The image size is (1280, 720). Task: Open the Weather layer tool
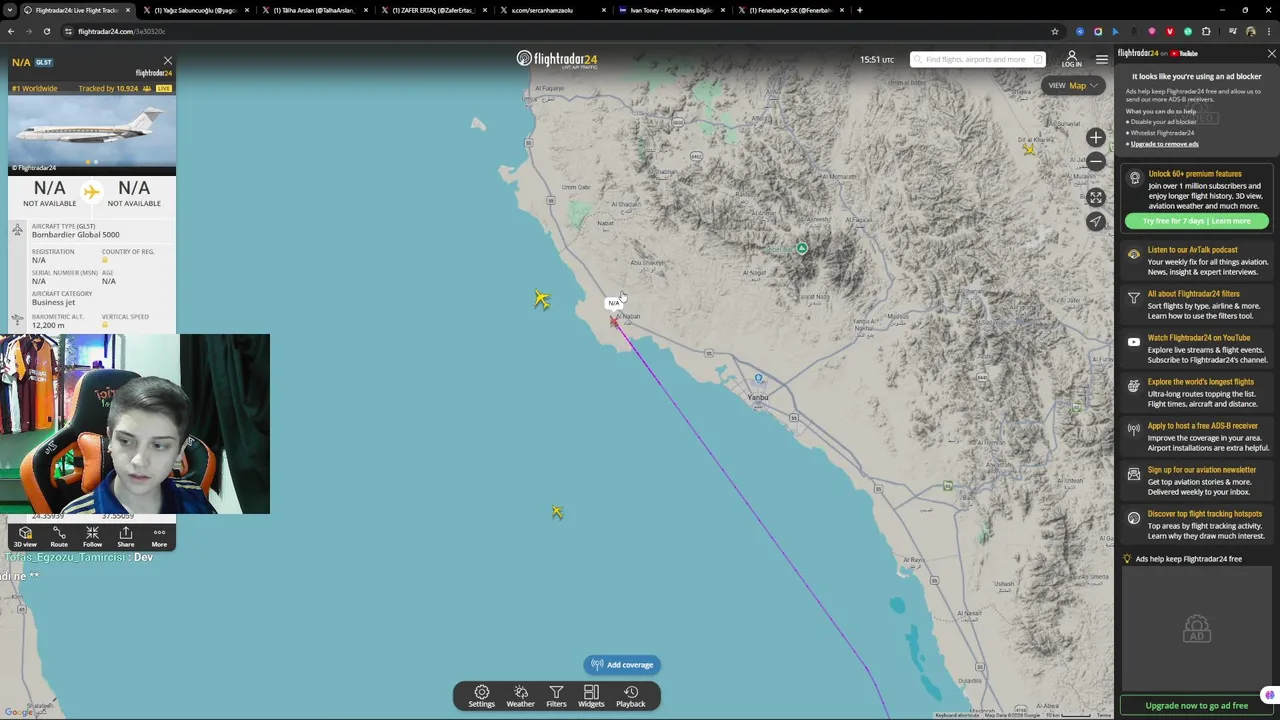pyautogui.click(x=520, y=696)
